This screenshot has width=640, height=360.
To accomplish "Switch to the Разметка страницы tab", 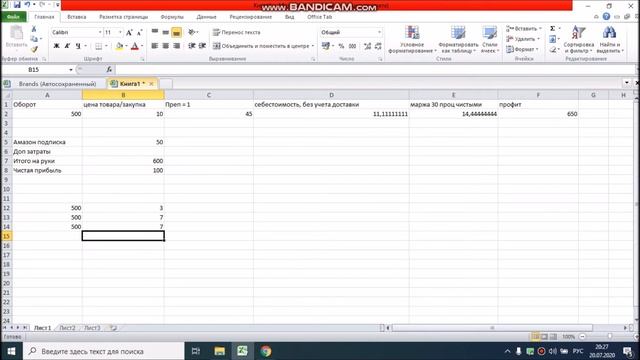I will point(123,17).
